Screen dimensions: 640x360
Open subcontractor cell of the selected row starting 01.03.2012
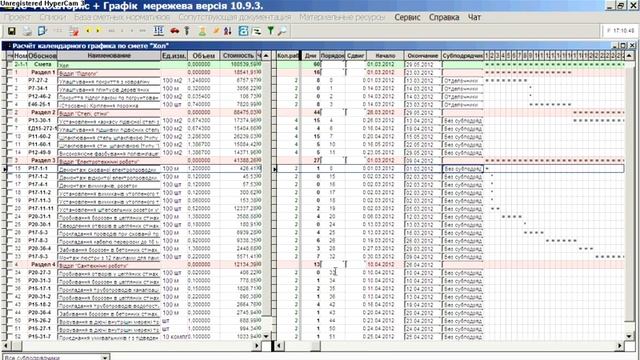[463, 169]
